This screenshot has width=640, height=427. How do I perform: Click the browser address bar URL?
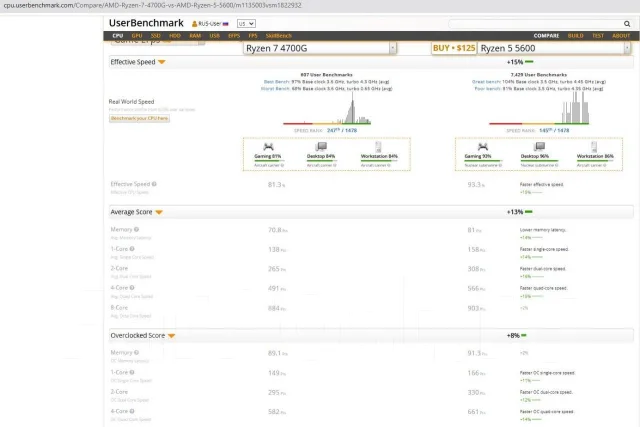[152, 5]
